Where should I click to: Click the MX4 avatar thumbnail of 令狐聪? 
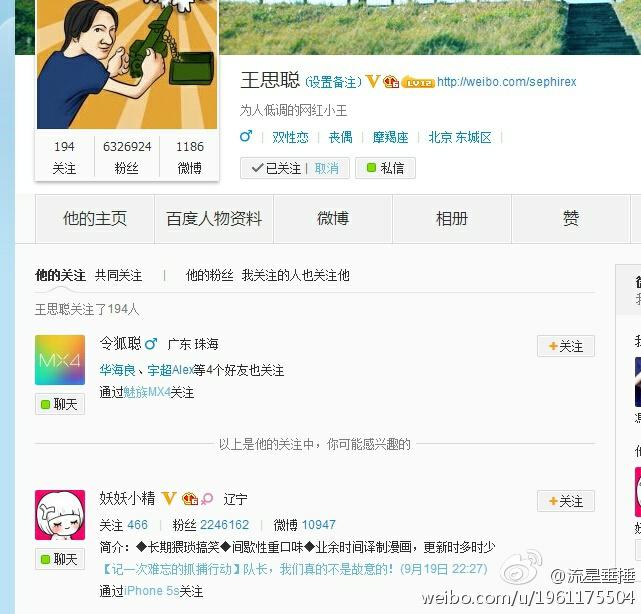pyautogui.click(x=60, y=360)
